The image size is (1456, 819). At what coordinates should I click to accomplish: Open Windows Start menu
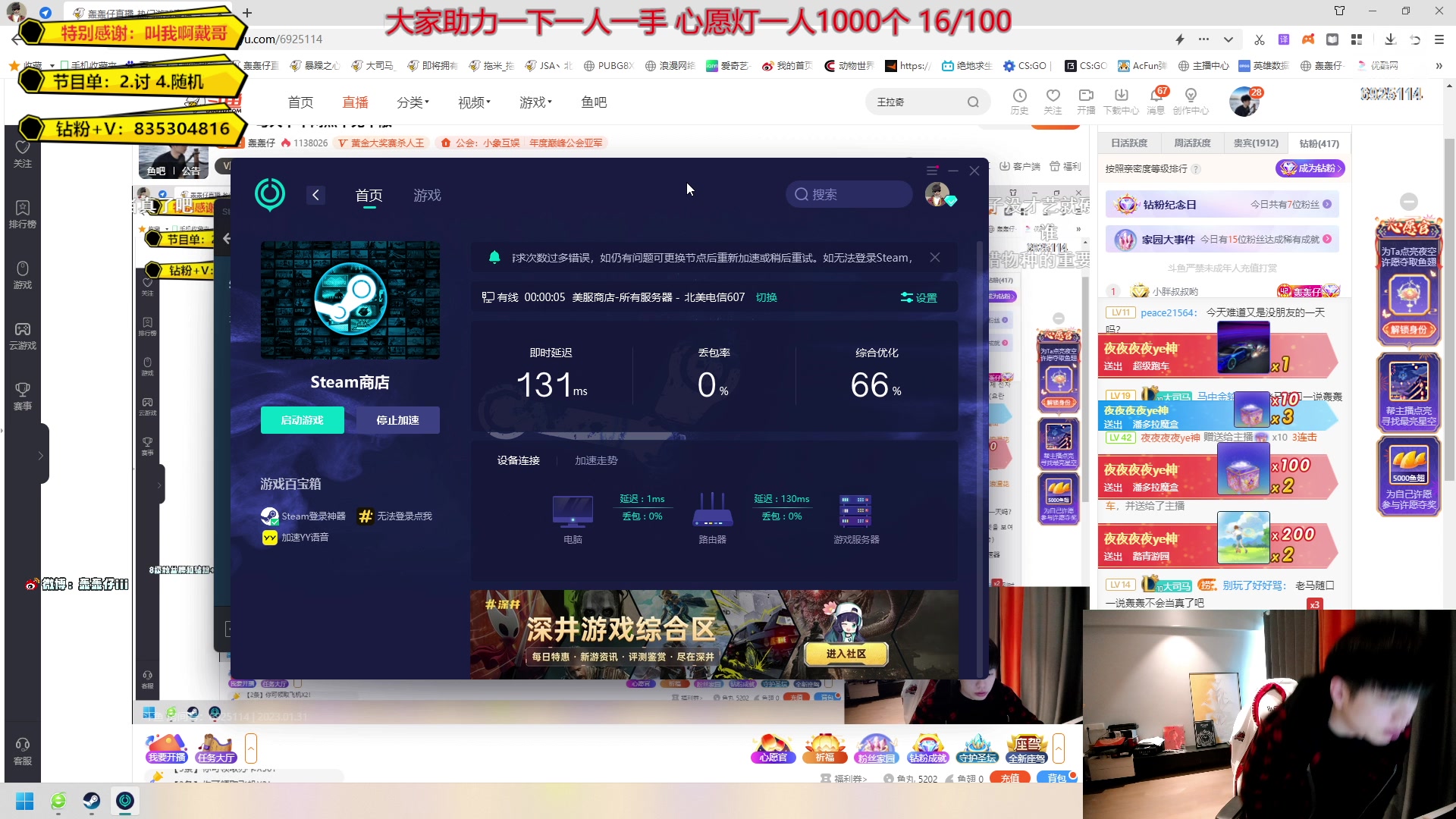tap(24, 801)
